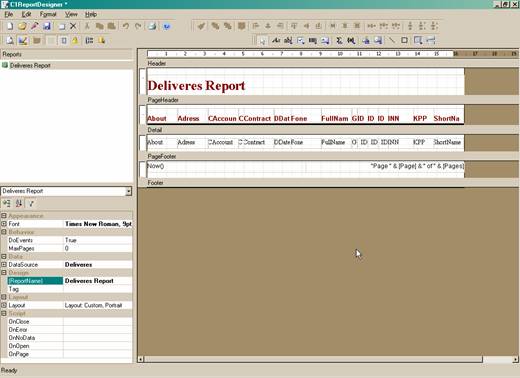Select the Add Field 'ab' tool
The image size is (520, 378).
[x=288, y=41]
